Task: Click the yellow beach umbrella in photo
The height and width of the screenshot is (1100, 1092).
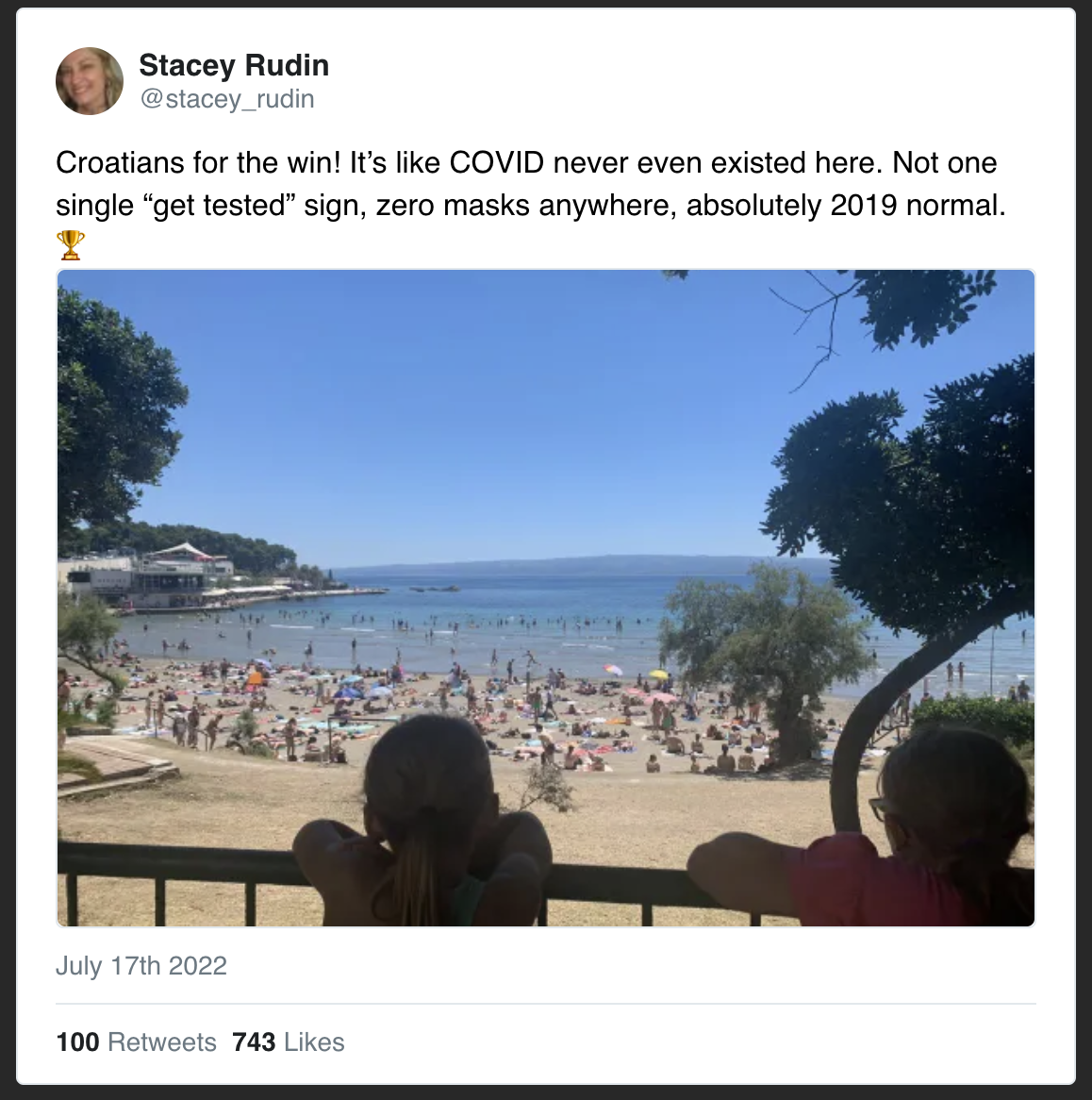Action: (x=658, y=675)
